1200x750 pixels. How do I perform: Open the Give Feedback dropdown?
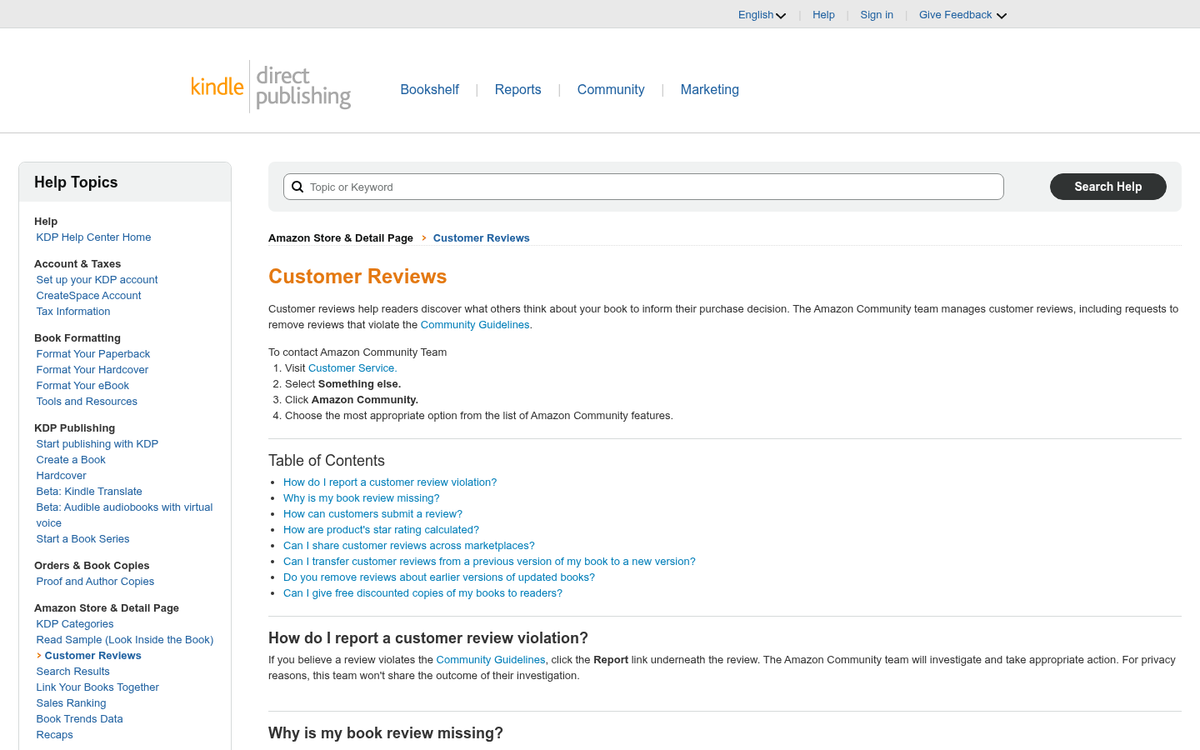961,14
